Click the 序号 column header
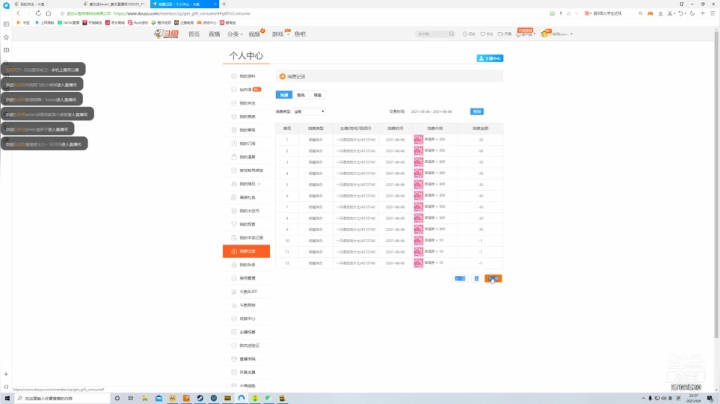The image size is (720, 404). point(287,129)
